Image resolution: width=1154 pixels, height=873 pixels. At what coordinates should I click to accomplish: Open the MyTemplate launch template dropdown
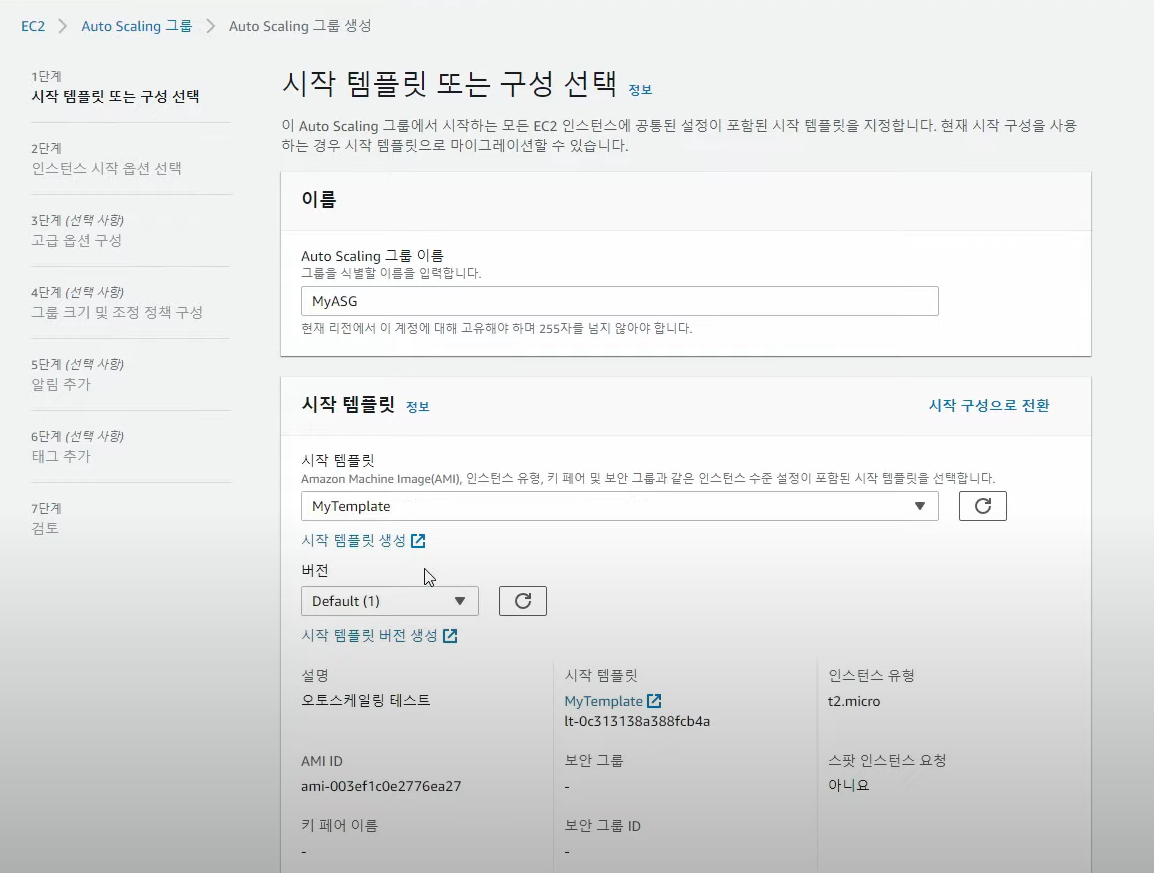(620, 506)
